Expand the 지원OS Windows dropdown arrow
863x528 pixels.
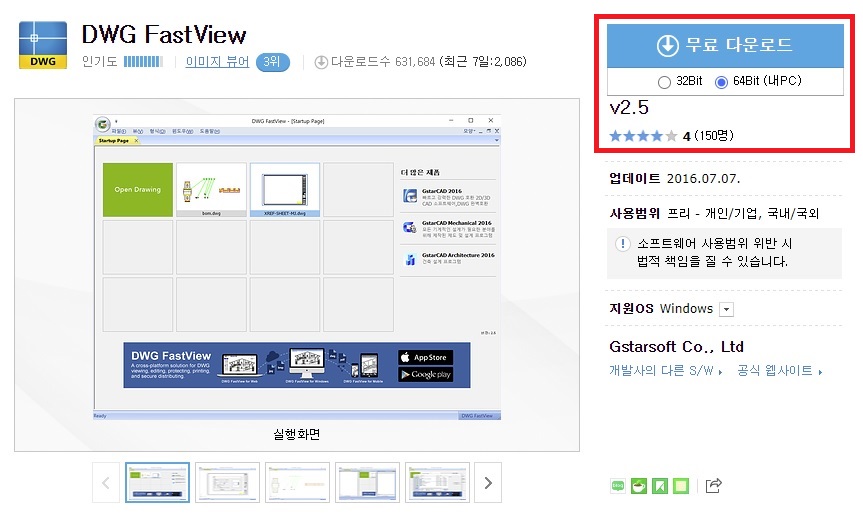point(727,309)
